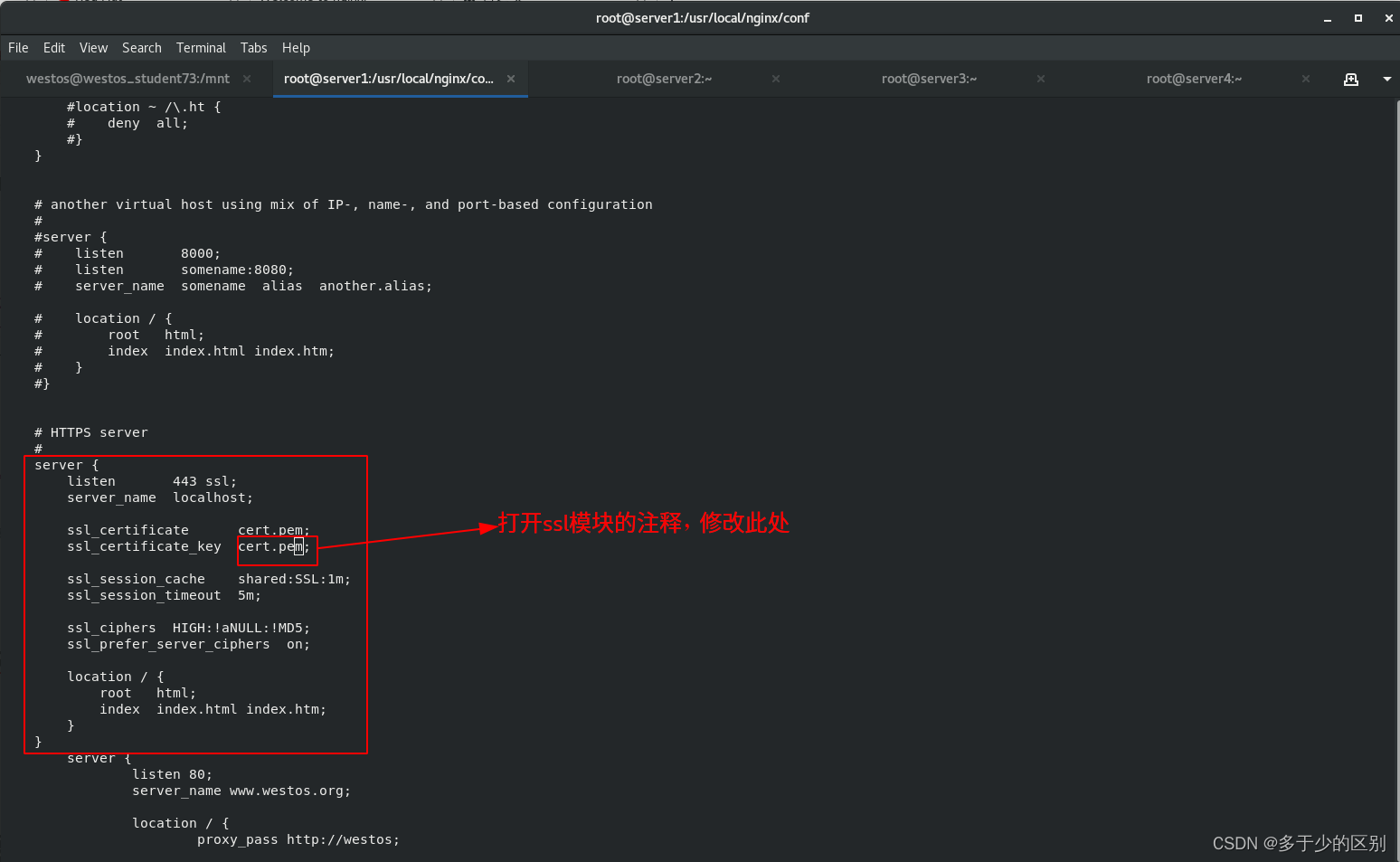Click 'listen 80;' line
Viewport: 1400px width, 862px height.
click(172, 774)
